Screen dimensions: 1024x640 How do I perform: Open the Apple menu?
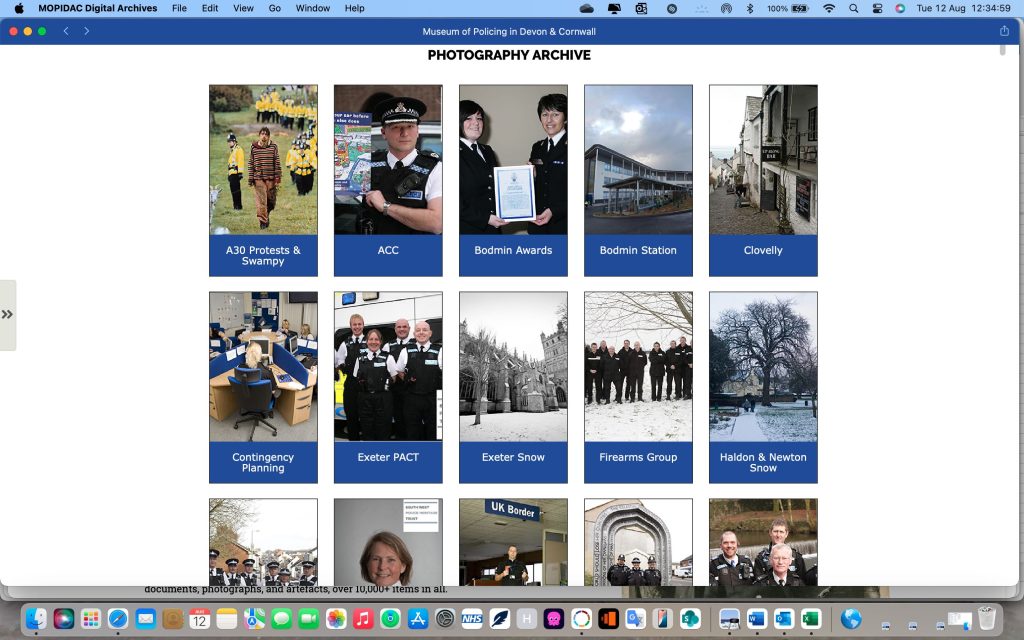coord(19,8)
